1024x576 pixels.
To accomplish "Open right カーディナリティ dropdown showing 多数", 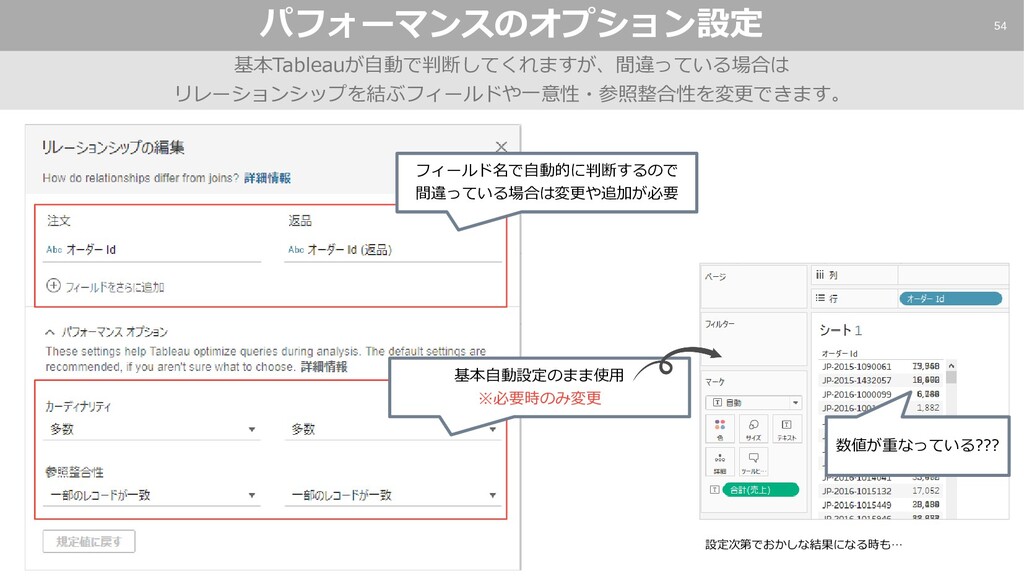I will (392, 429).
